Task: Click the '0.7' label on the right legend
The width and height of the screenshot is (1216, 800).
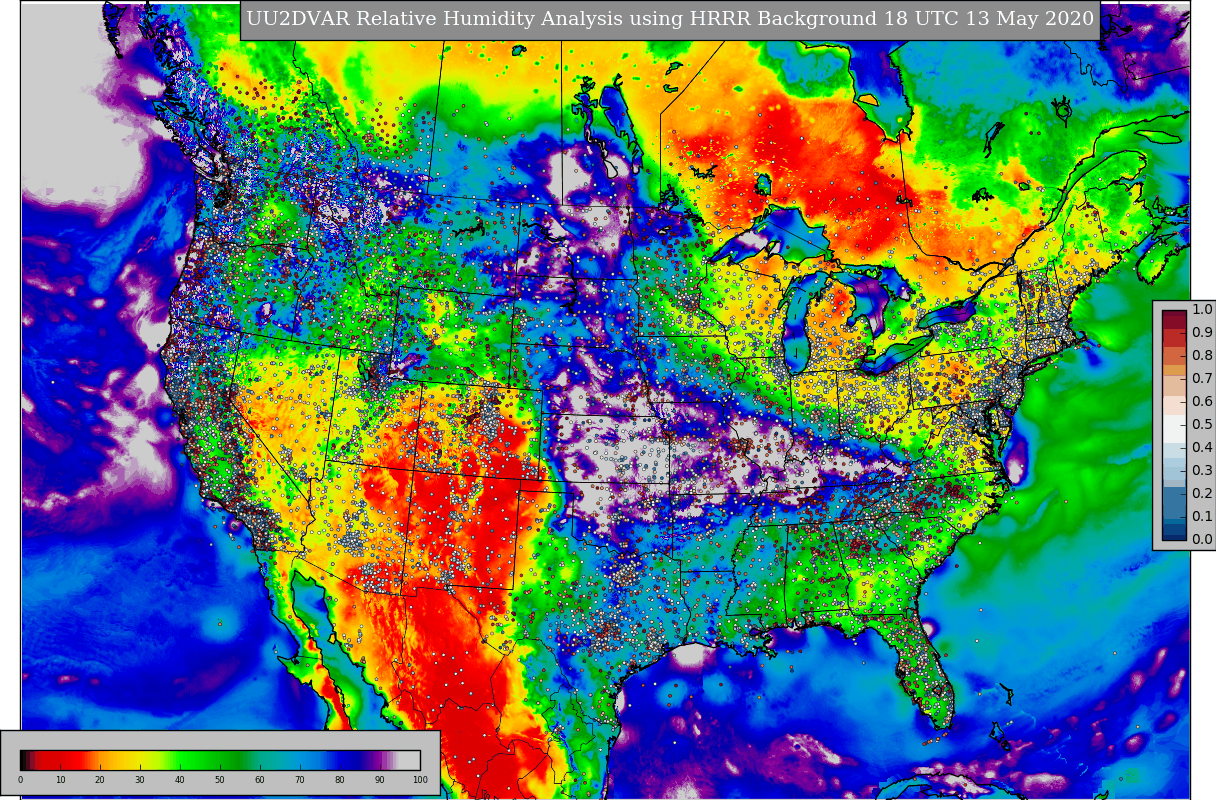Action: 1202,379
